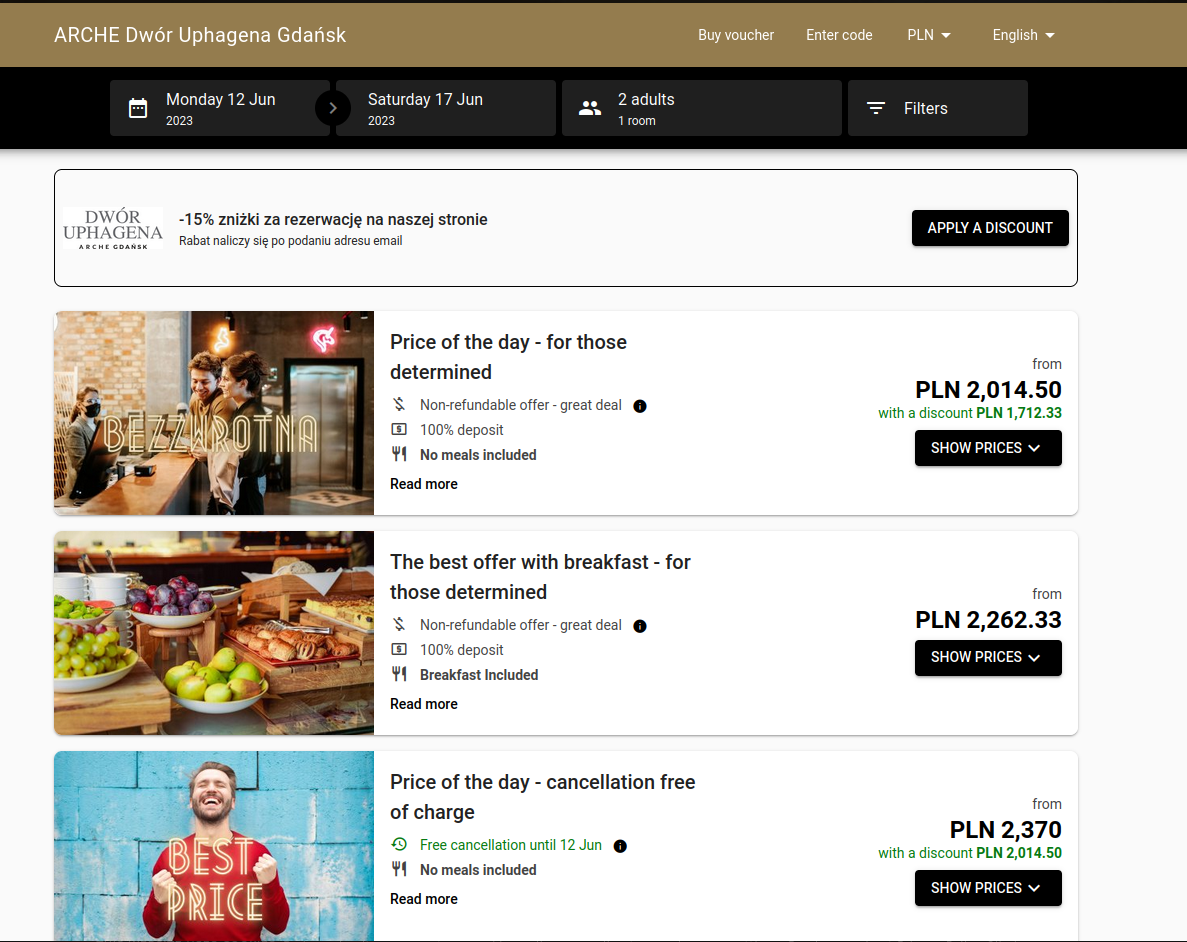Open the PLN currency dropdown
The image size is (1187, 942).
tap(929, 35)
